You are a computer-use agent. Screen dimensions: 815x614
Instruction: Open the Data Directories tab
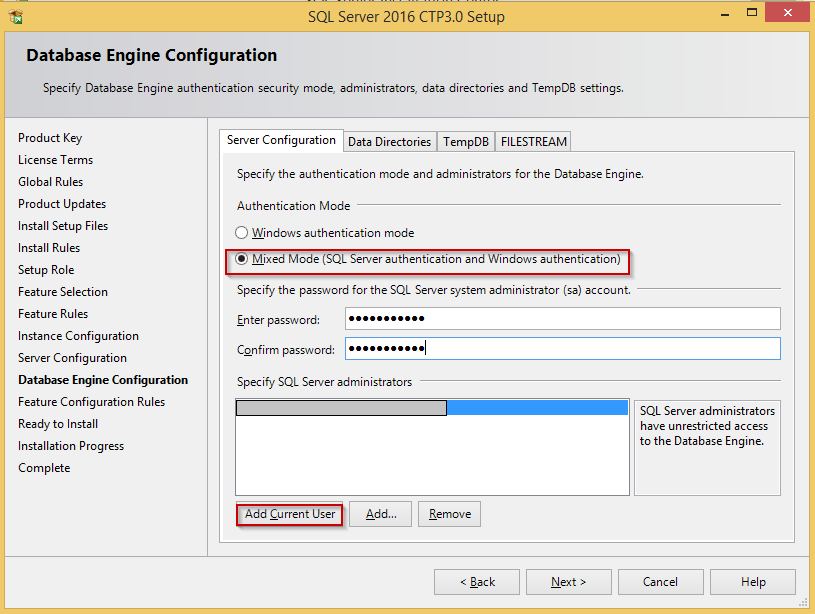coord(389,142)
